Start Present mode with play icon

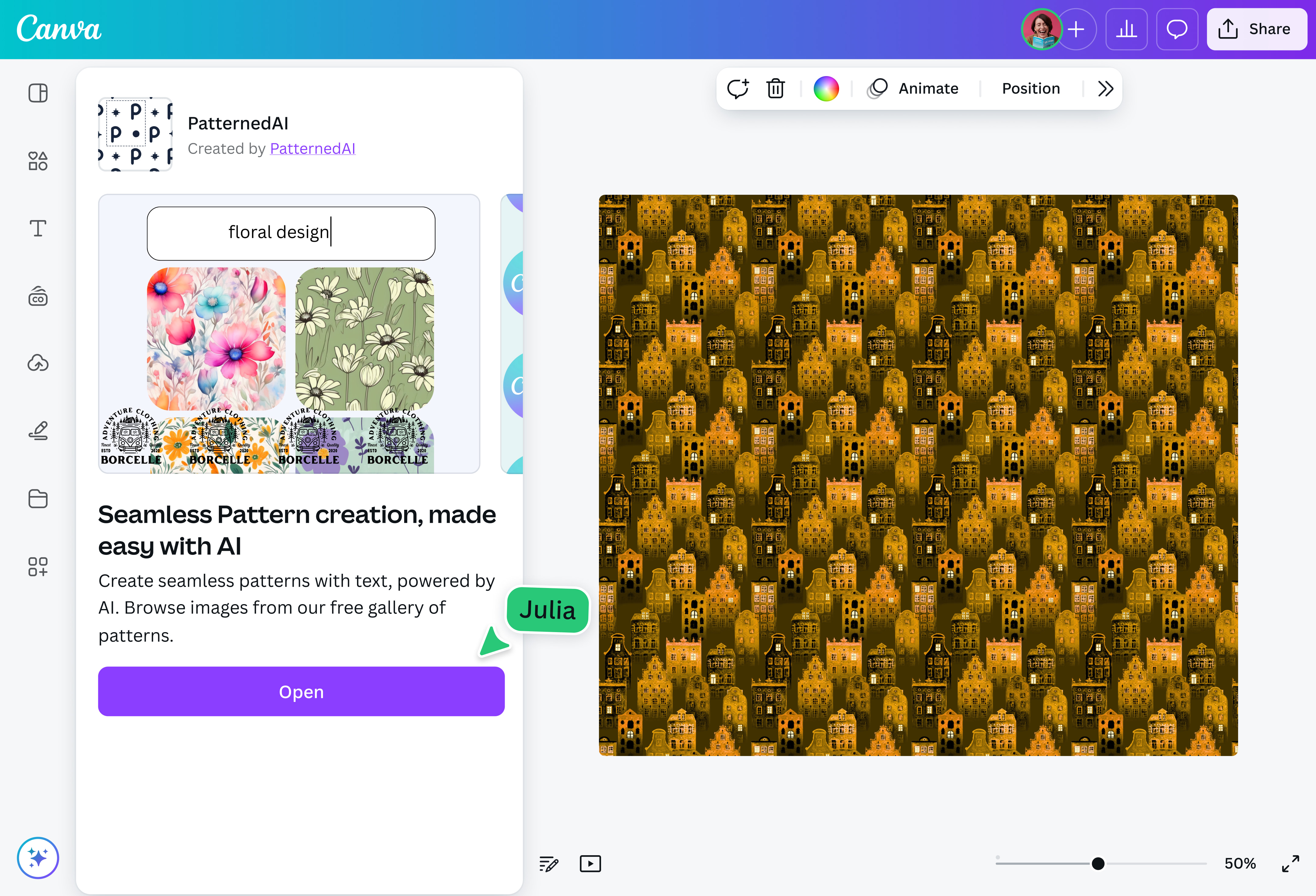tap(590, 863)
